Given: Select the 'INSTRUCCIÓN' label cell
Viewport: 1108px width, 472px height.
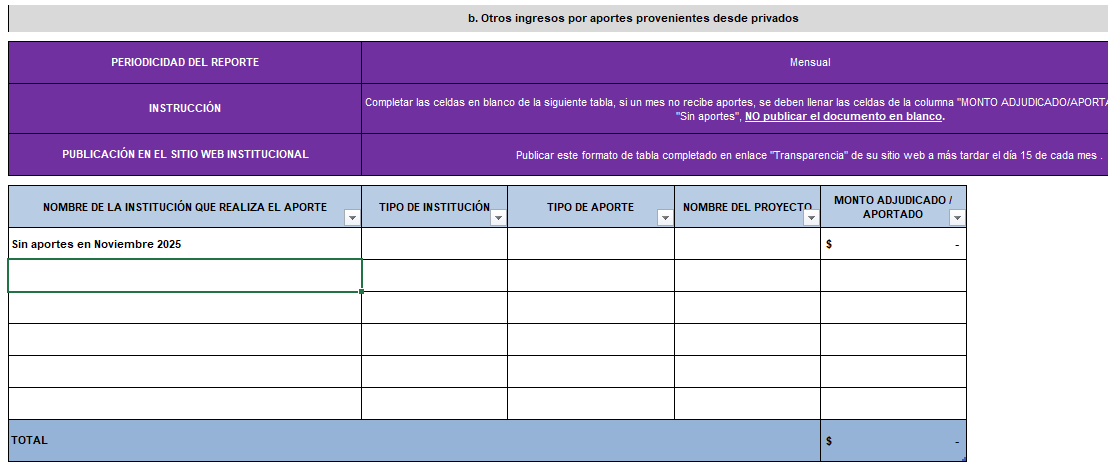Looking at the screenshot, I should [x=185, y=108].
